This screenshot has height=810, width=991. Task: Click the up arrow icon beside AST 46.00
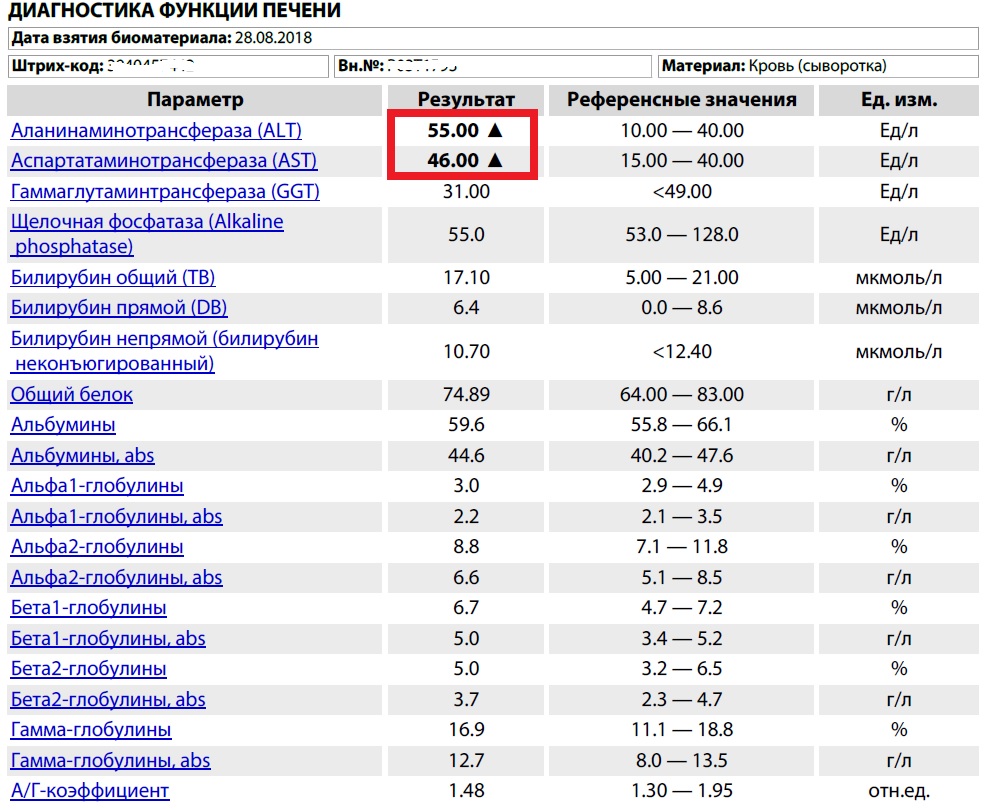(493, 161)
